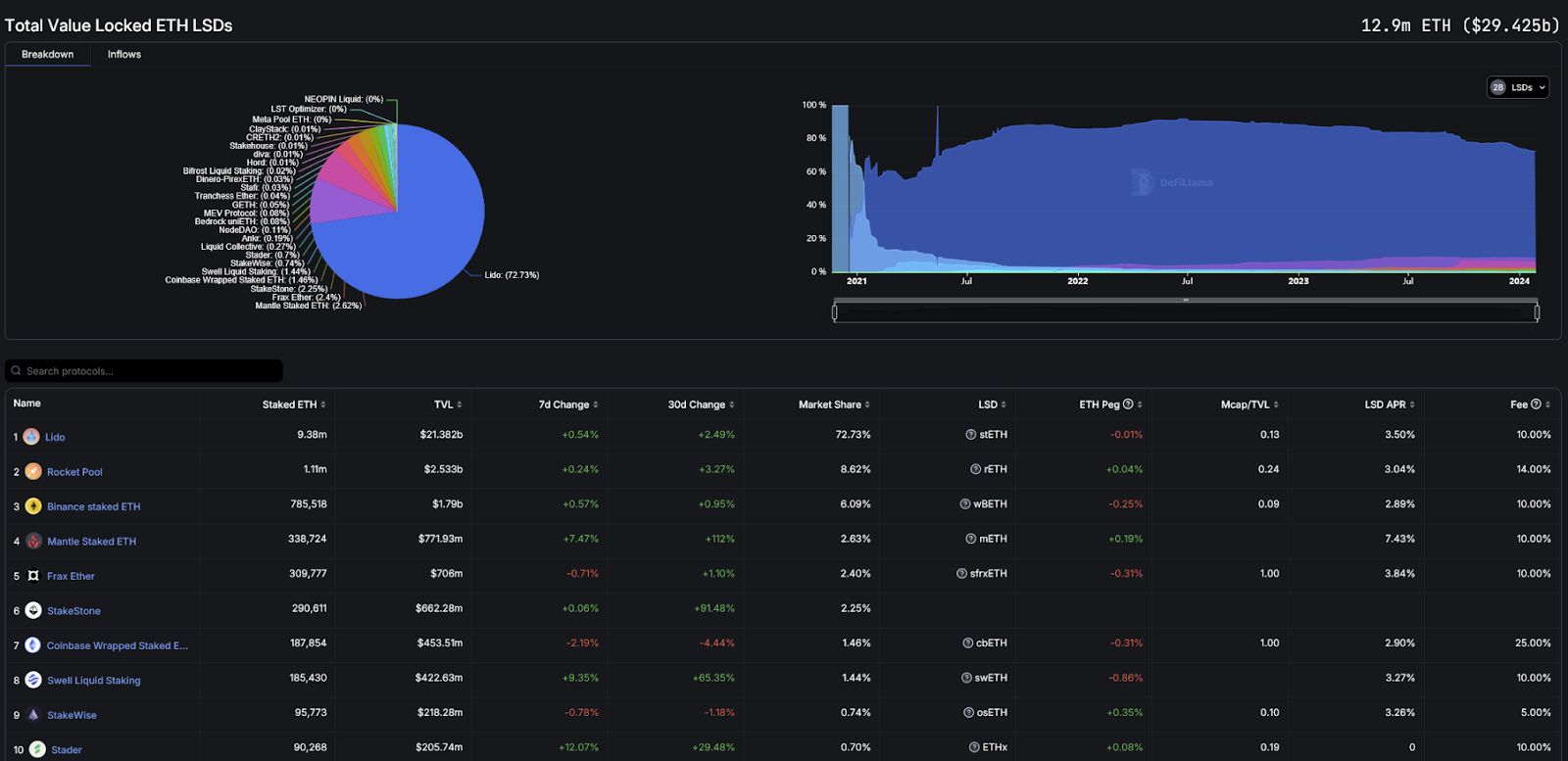Click Mantle LSD APR value 7.43%
This screenshot has height=761, width=1568.
click(x=1399, y=539)
